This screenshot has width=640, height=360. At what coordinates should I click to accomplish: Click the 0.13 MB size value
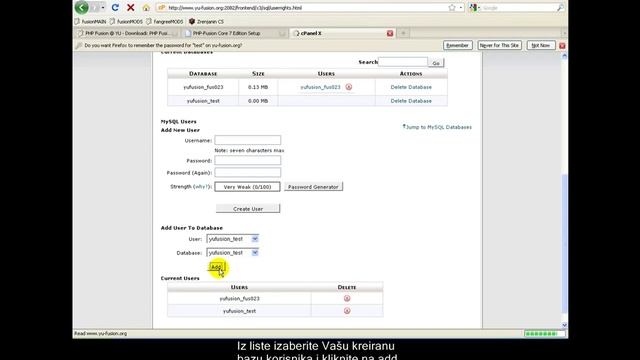258,87
